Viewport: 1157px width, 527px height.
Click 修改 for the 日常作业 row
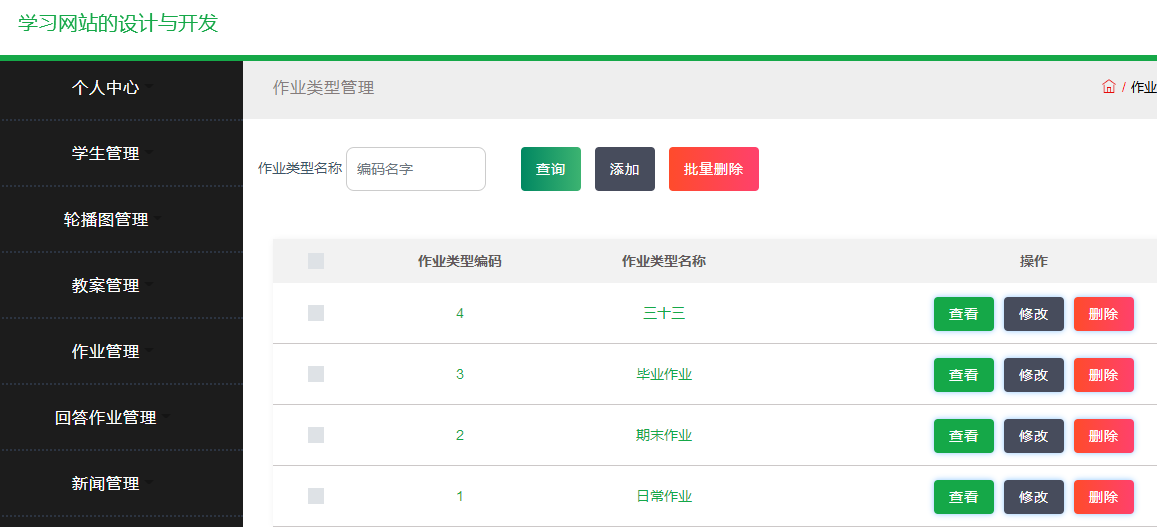[1034, 497]
